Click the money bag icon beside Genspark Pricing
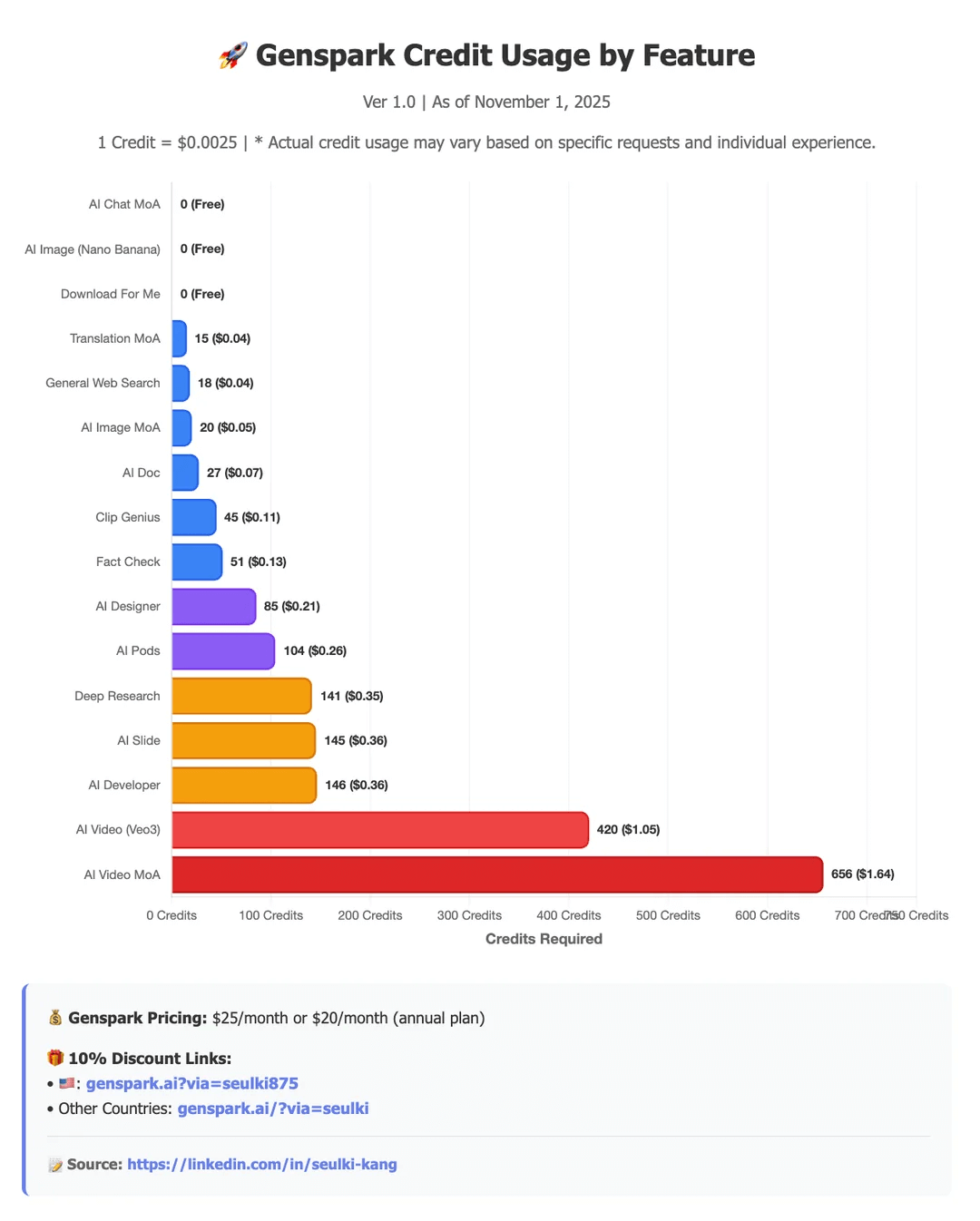980x1221 pixels. (x=55, y=1018)
